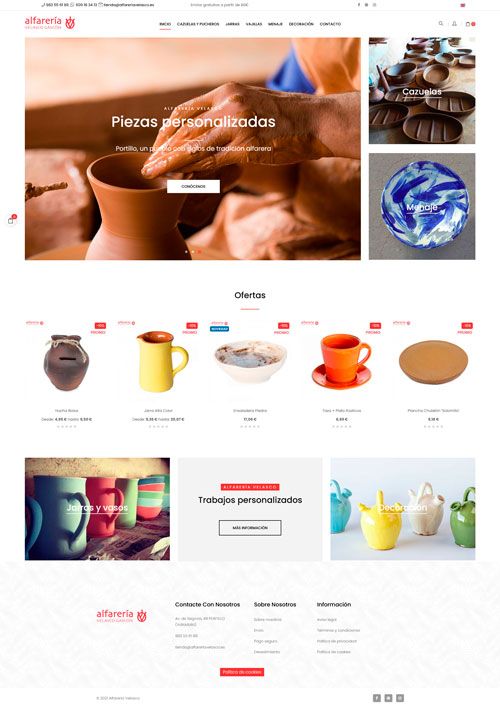Open Facebook icon in the top bar
Viewport: 500px width, 708px height.
pos(359,5)
